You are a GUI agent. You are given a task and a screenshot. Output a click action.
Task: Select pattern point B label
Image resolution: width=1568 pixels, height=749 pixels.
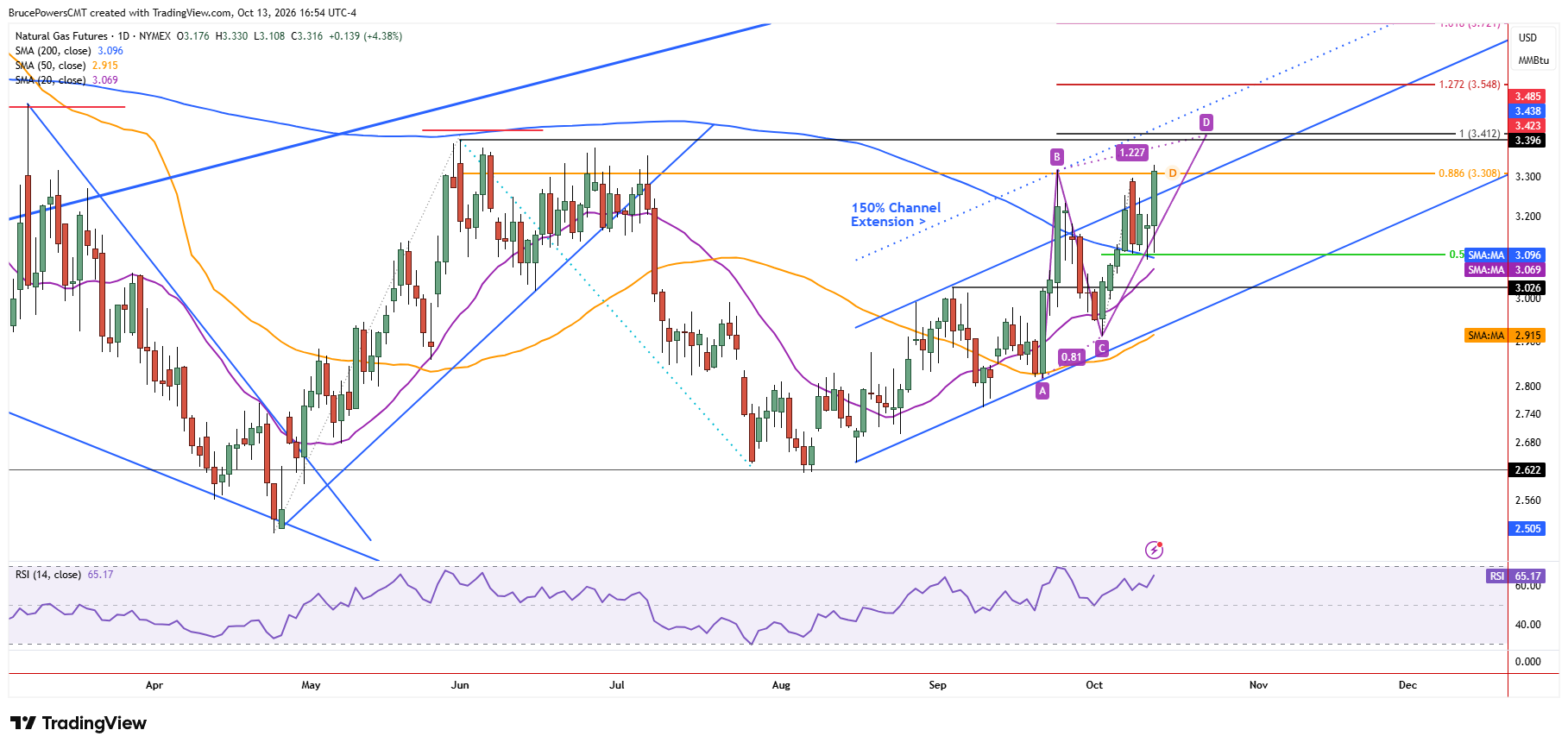[1056, 157]
